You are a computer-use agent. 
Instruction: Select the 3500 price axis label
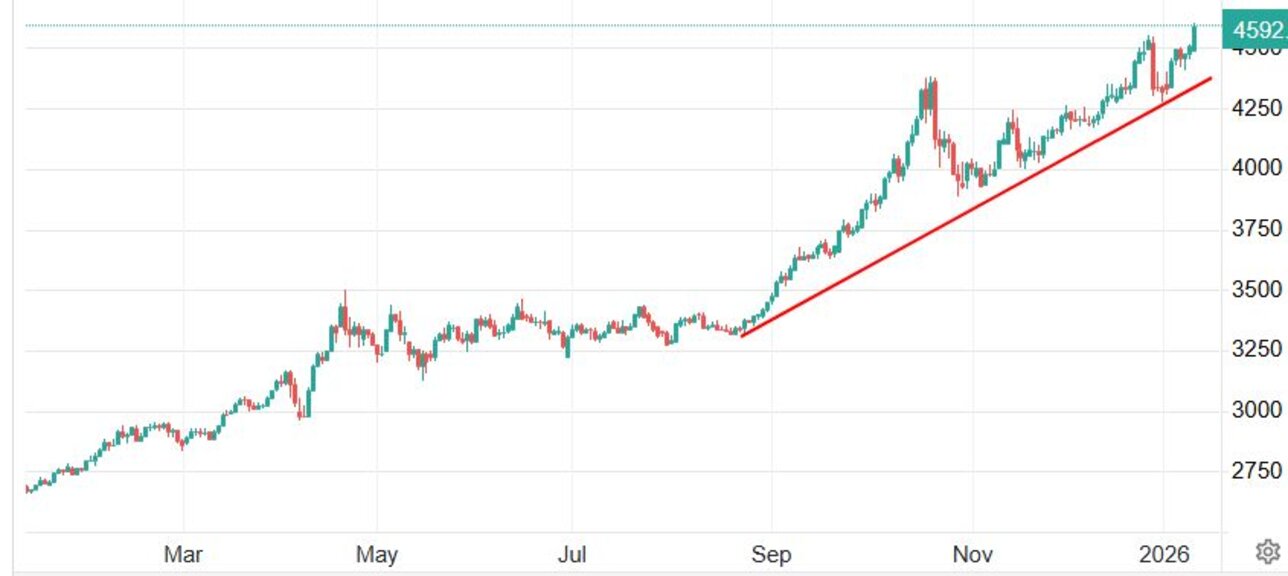[1255, 289]
